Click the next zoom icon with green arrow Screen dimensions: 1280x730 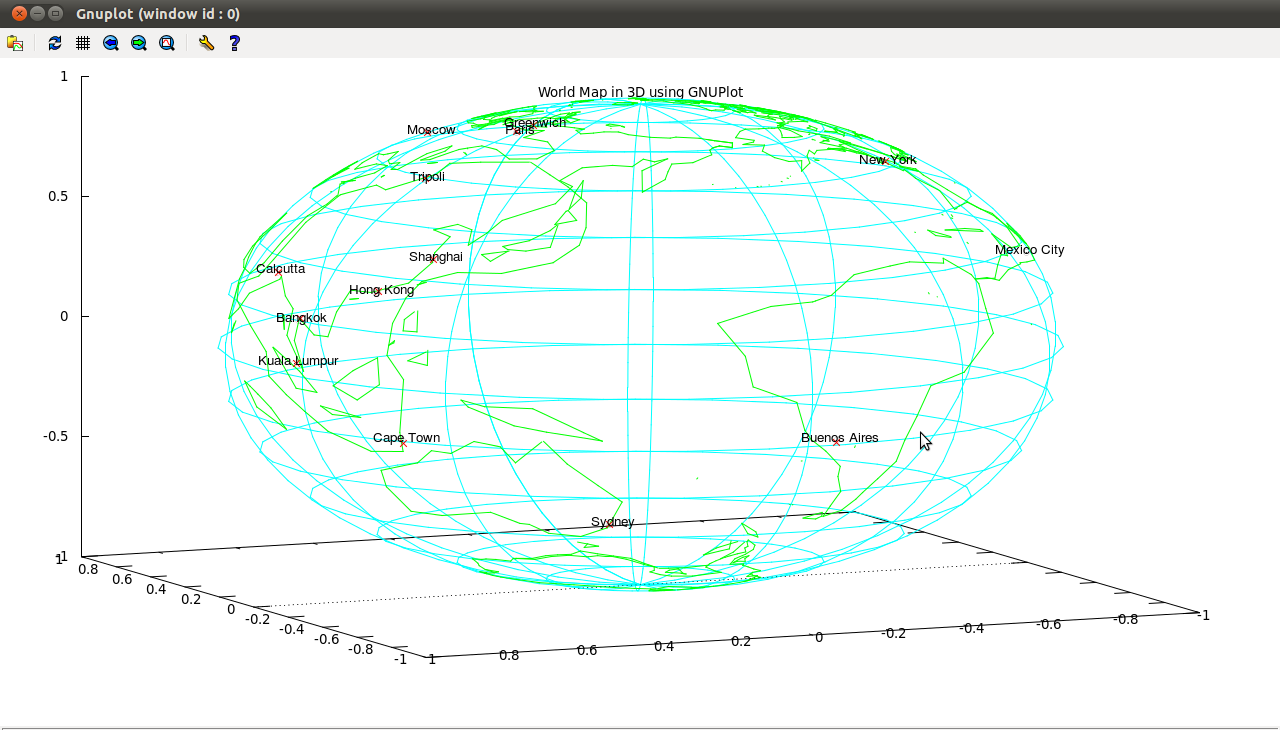[x=138, y=43]
